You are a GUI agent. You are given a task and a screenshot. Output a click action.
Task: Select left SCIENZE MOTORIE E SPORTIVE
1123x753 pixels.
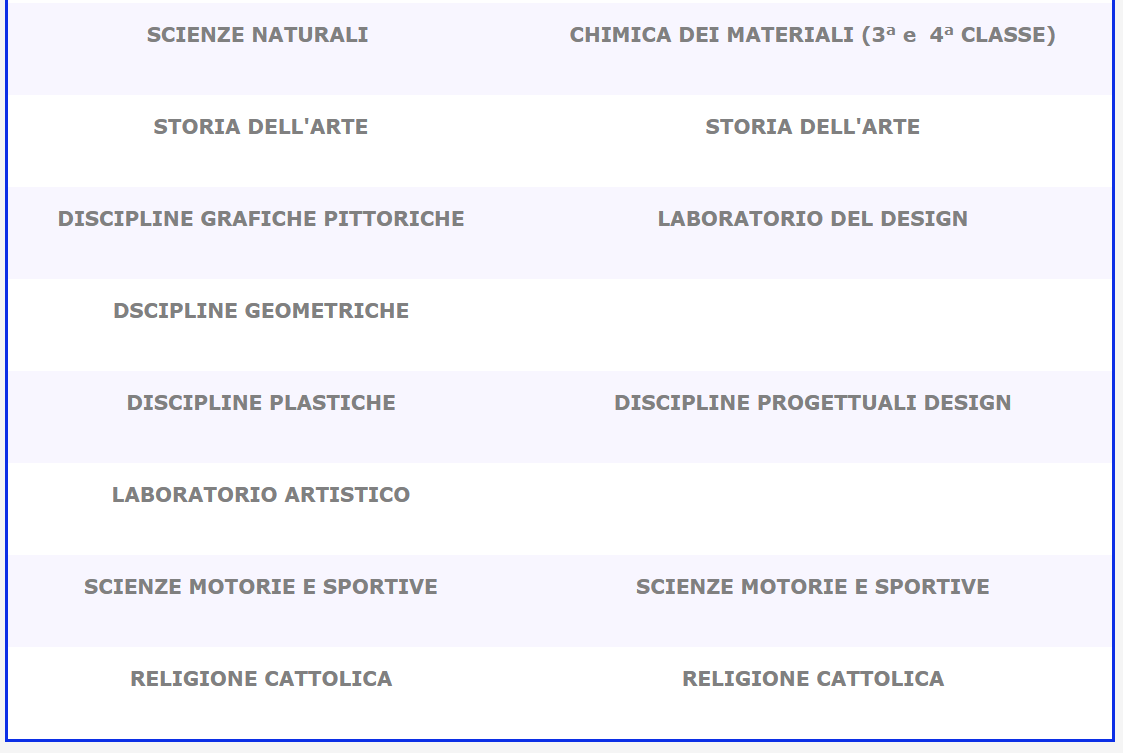[x=261, y=587]
